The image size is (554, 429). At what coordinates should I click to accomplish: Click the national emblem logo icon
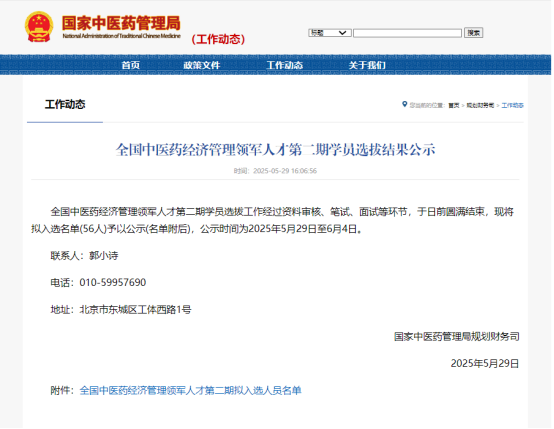(39, 27)
